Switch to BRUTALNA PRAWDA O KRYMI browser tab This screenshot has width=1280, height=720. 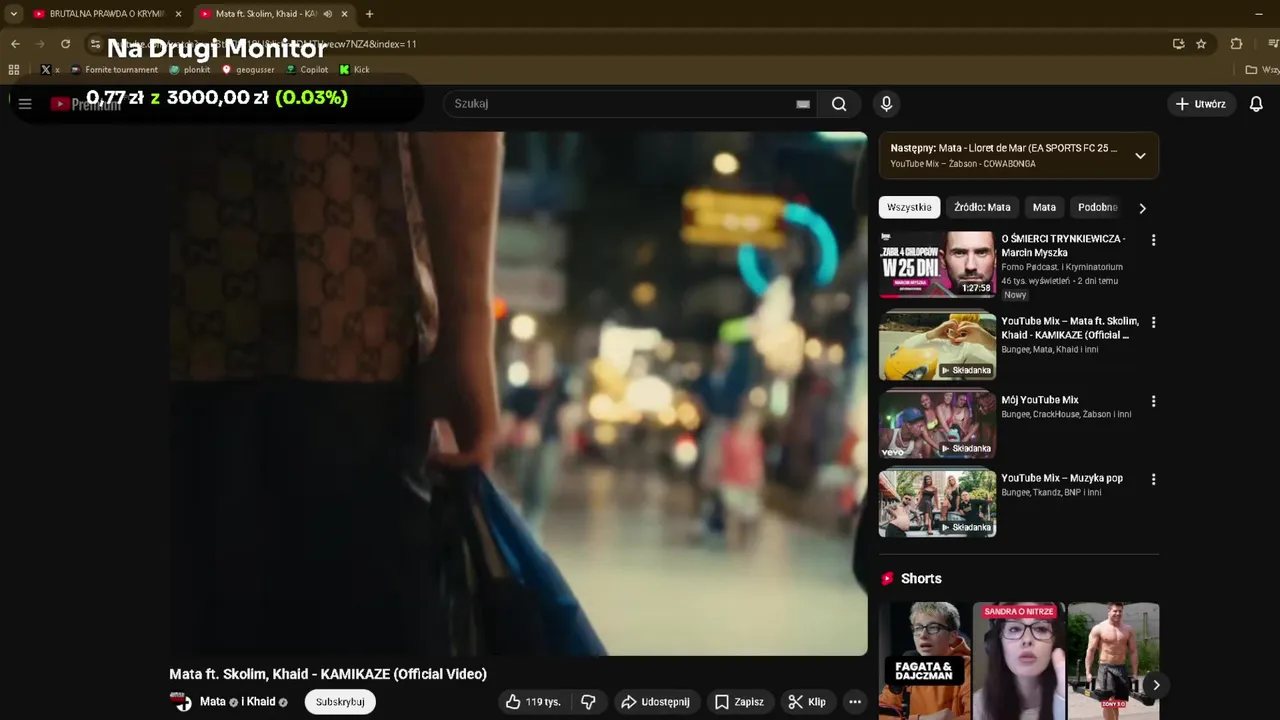pyautogui.click(x=106, y=14)
